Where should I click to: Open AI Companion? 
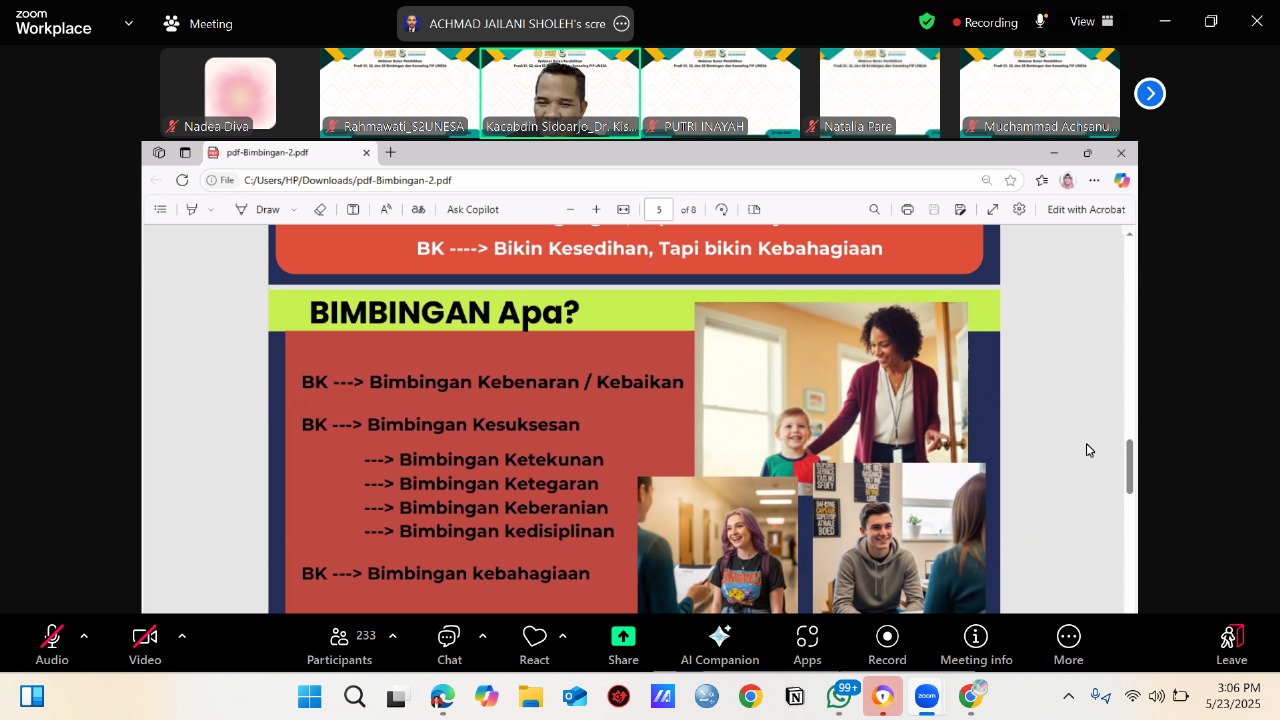click(720, 645)
